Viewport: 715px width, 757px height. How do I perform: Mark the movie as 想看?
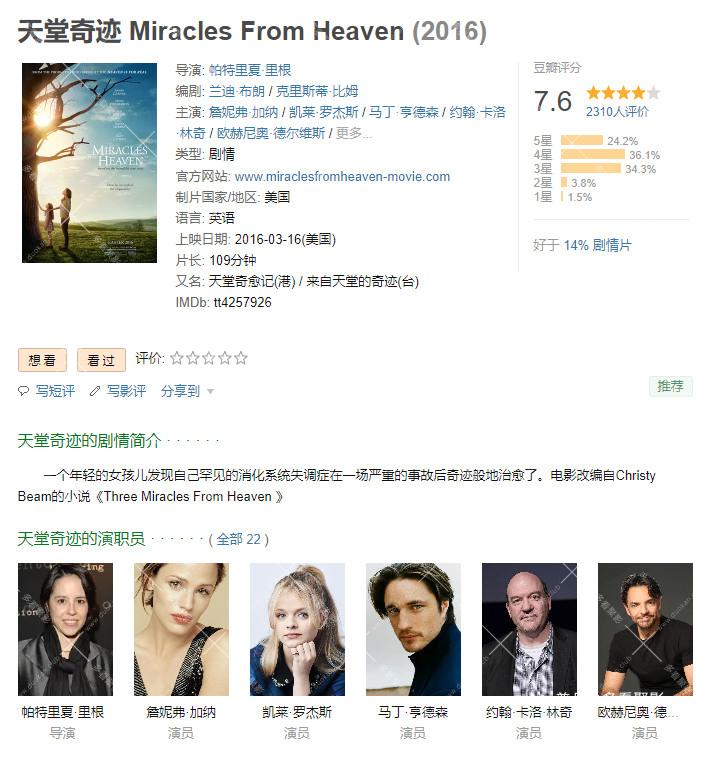point(42,360)
